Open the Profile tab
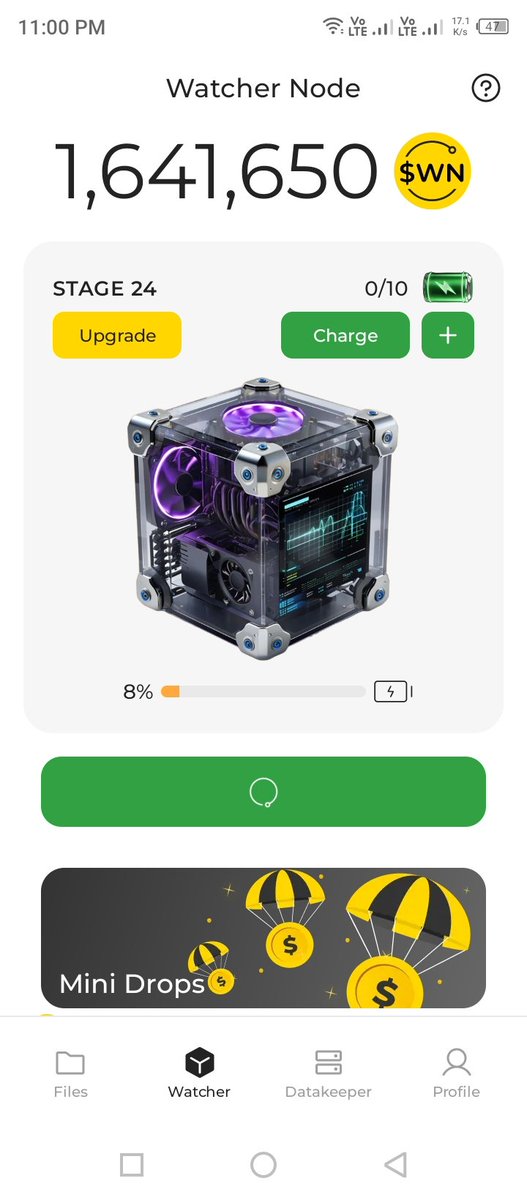 pos(456,1073)
